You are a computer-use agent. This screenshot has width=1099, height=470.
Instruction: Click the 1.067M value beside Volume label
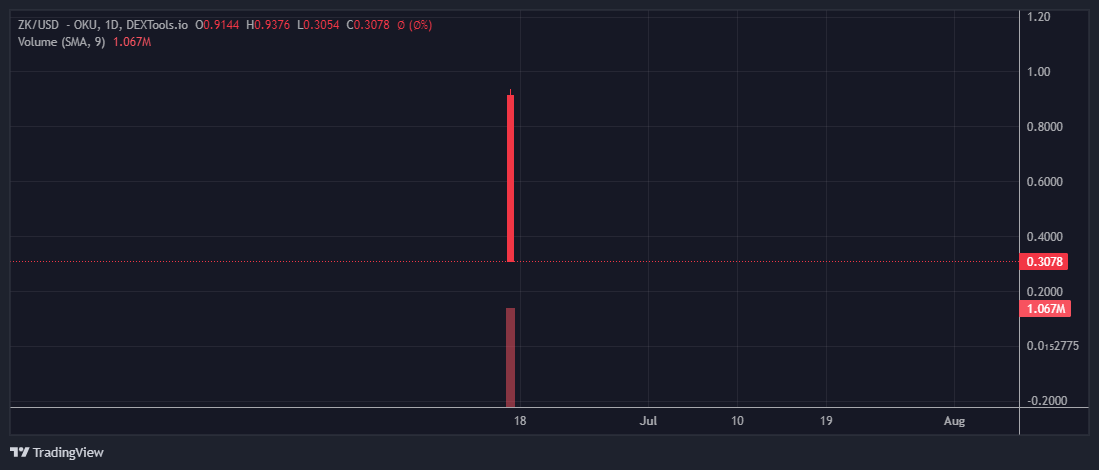132,42
